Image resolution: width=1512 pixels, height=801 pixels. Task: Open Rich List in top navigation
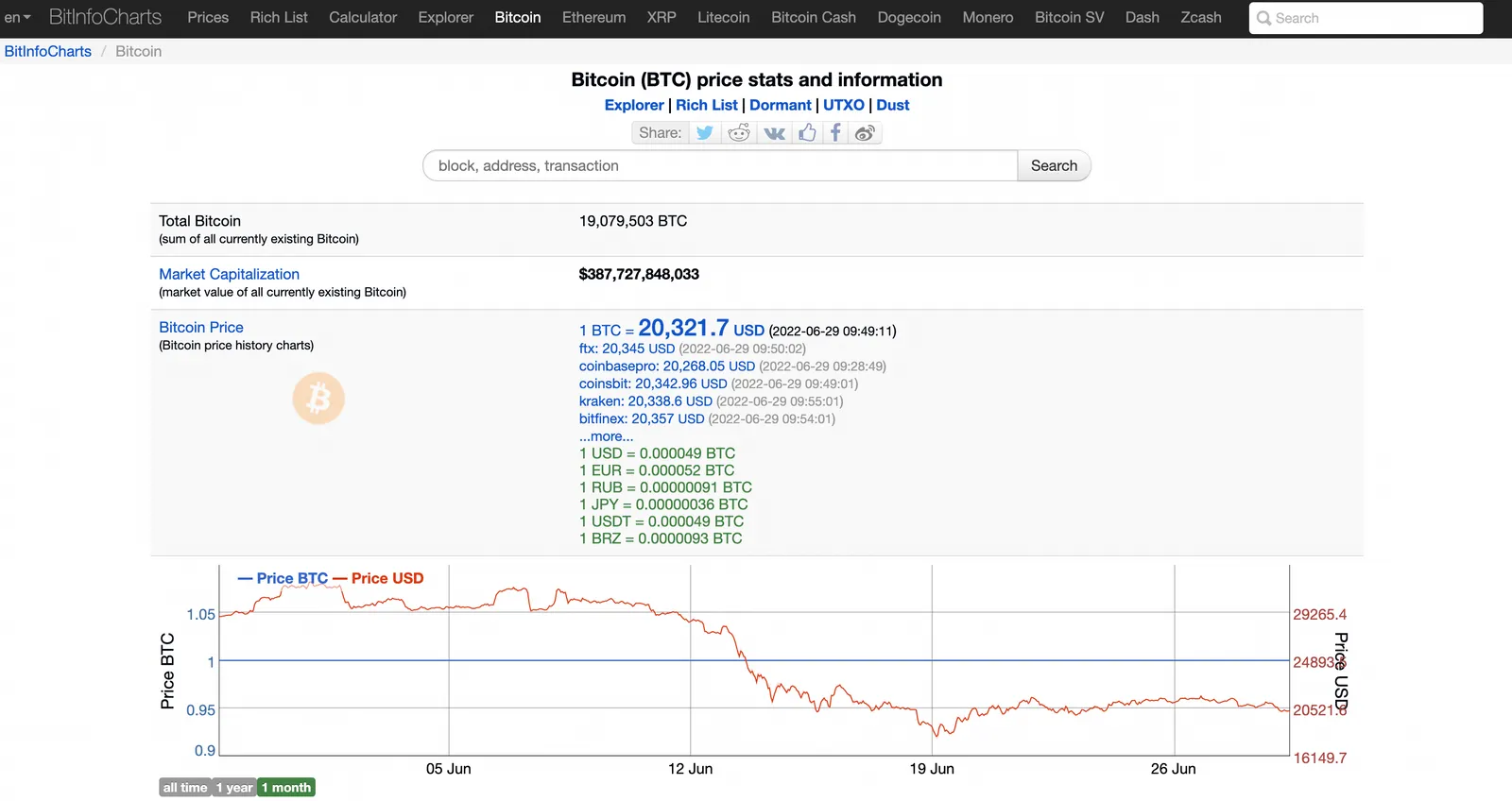click(279, 17)
